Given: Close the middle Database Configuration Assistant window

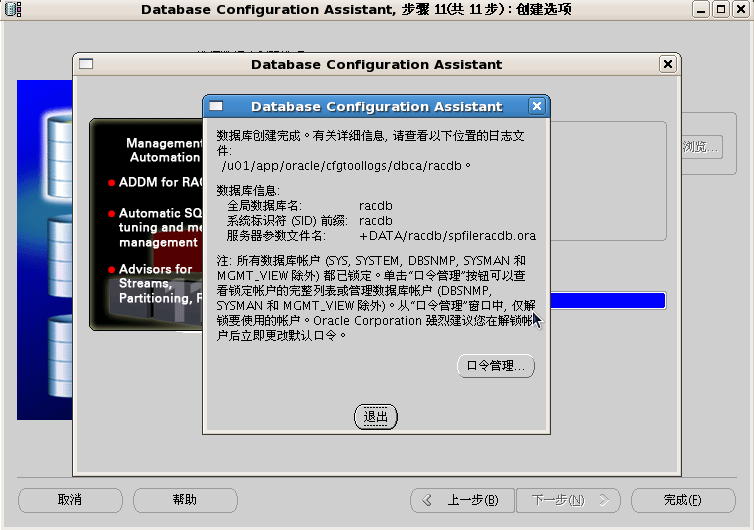Looking at the screenshot, I should [x=667, y=64].
